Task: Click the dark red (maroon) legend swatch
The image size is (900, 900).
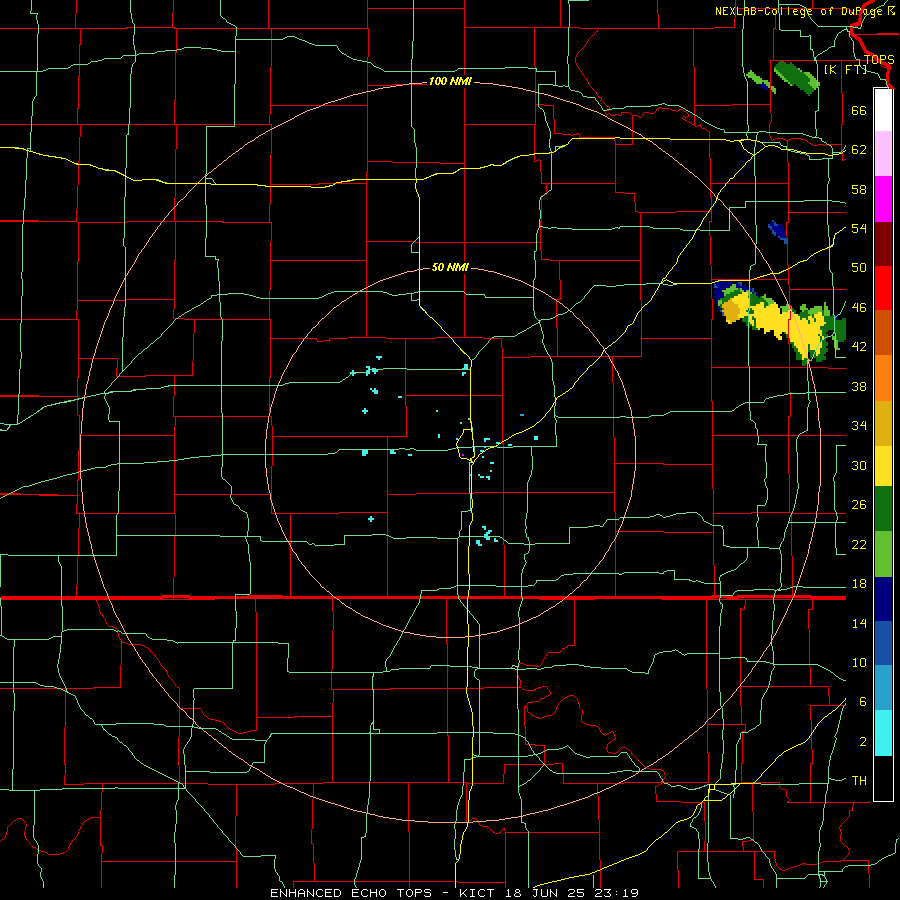Action: click(883, 244)
